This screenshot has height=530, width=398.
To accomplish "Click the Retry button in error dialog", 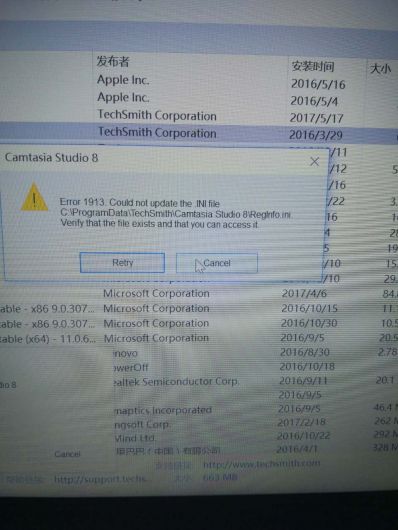I will 122,262.
